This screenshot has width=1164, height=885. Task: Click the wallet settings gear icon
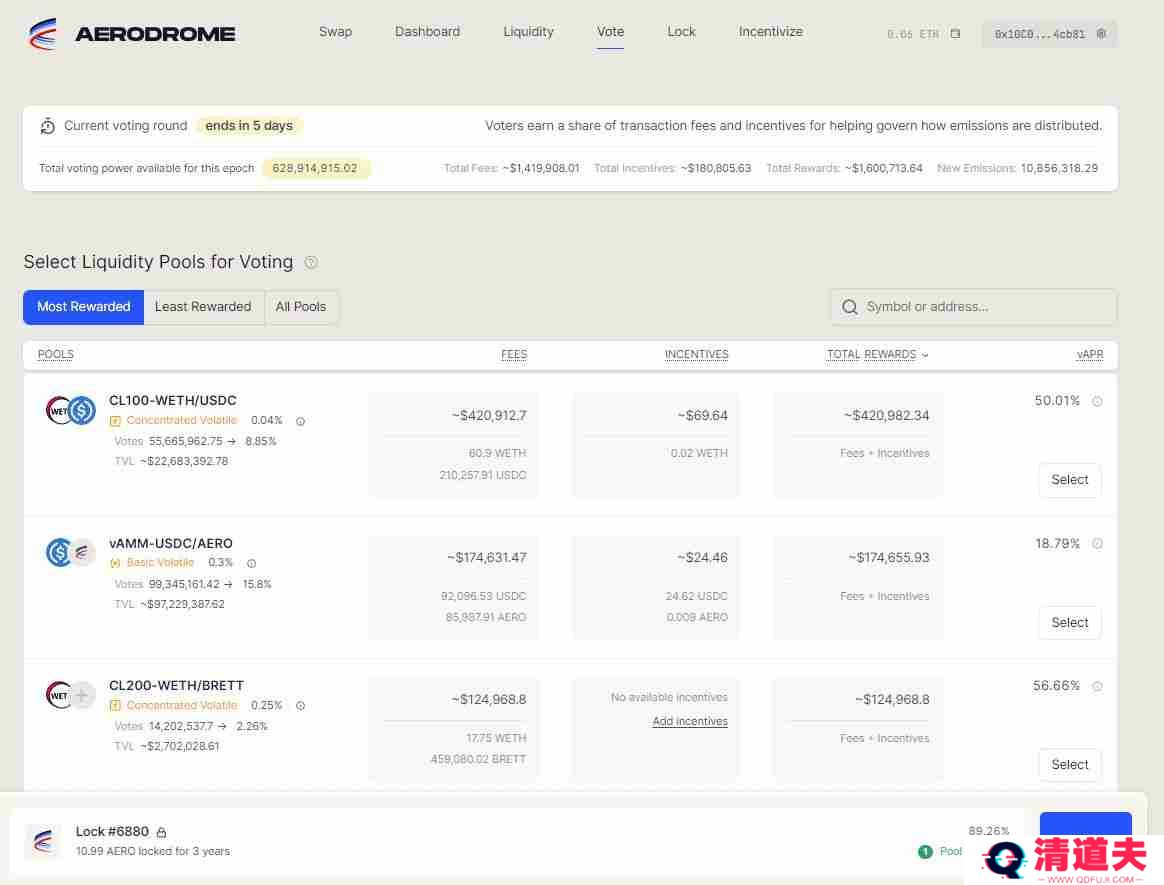[x=1101, y=34]
